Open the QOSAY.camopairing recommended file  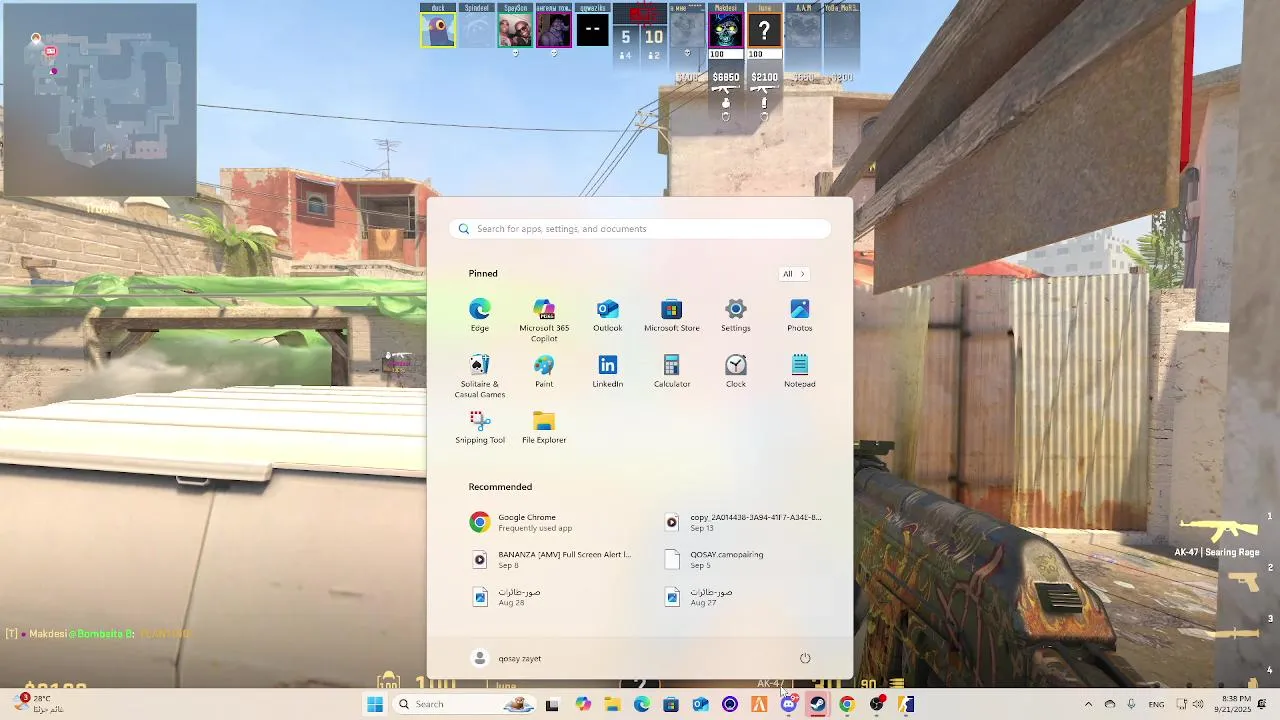745,559
